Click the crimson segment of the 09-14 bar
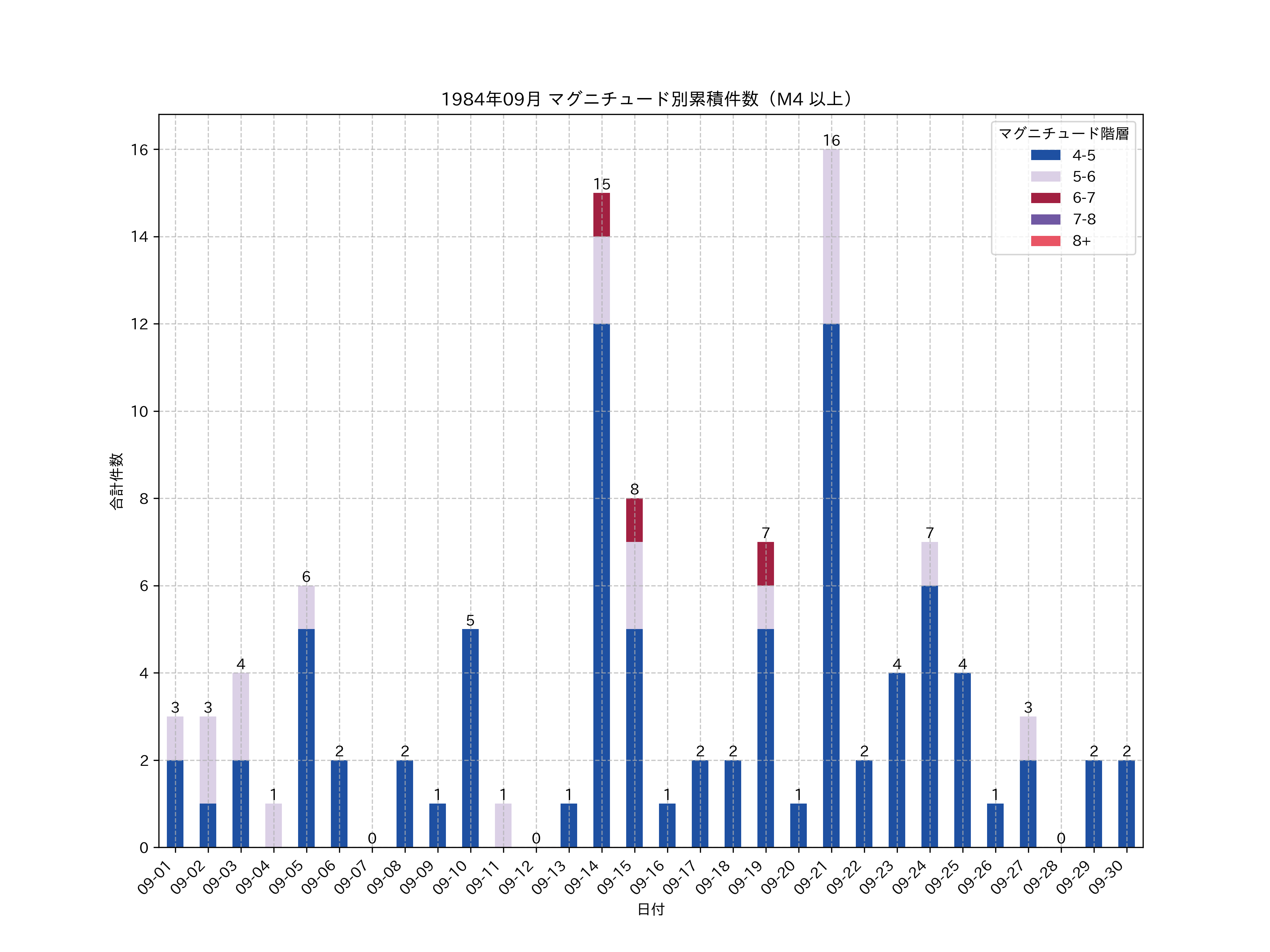 pos(601,215)
